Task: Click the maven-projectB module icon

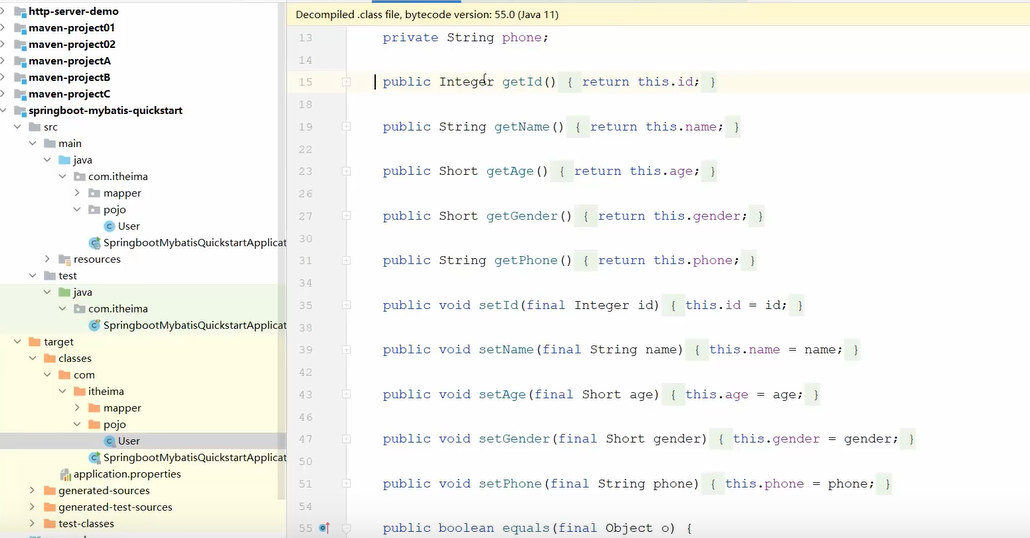Action: (20, 77)
